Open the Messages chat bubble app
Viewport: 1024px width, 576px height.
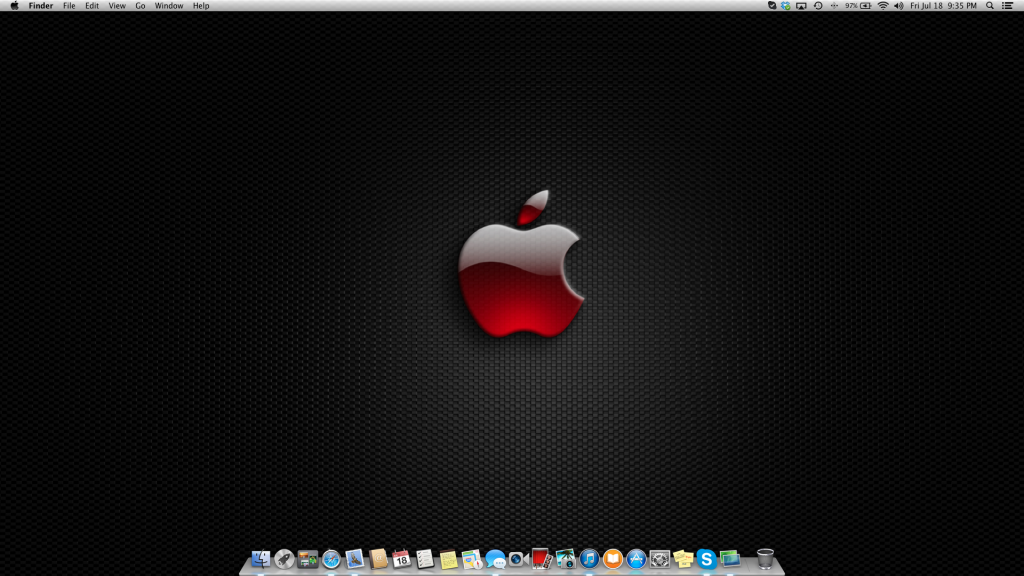pos(496,559)
